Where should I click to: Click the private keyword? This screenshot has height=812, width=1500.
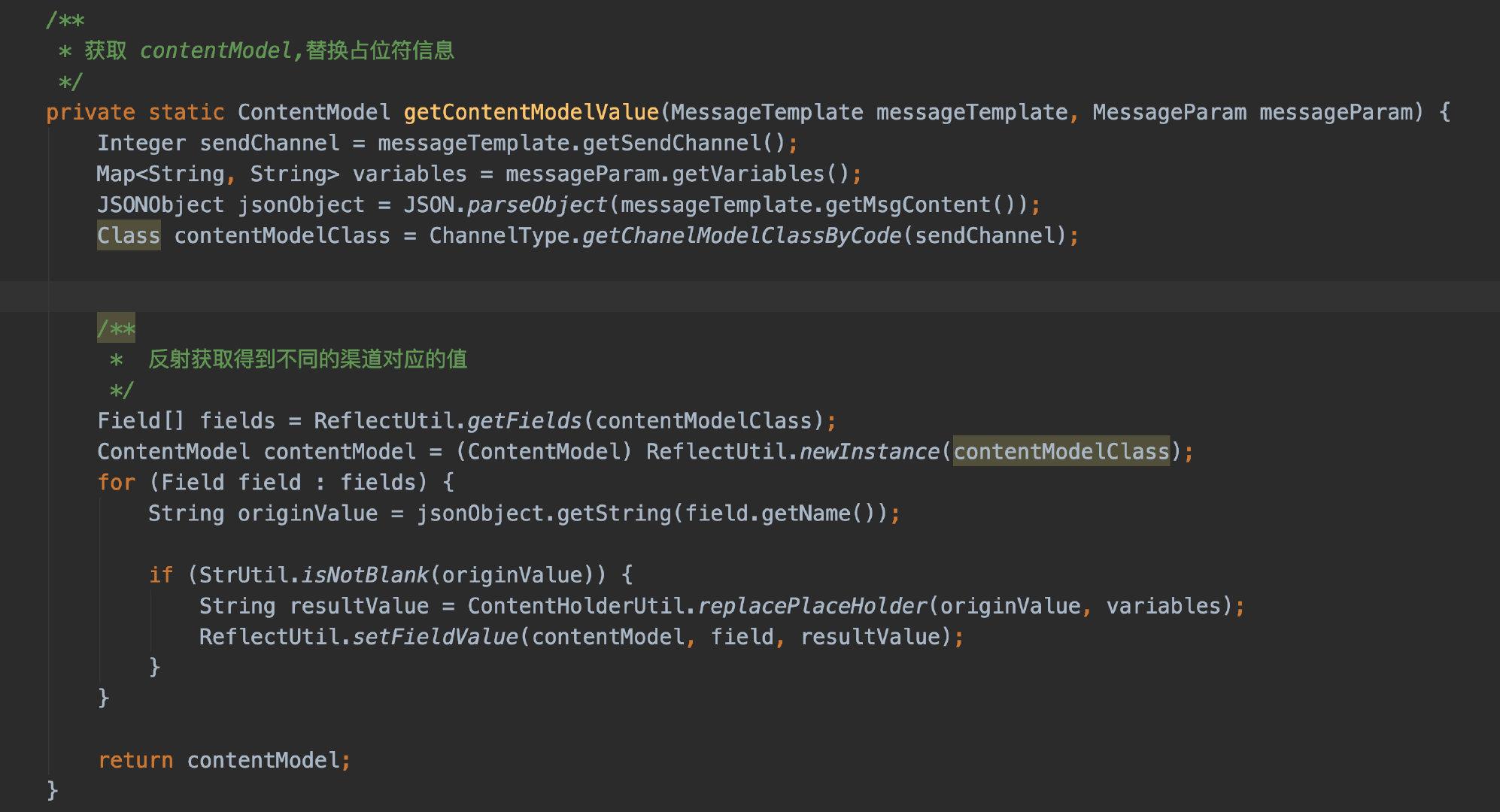coord(90,113)
